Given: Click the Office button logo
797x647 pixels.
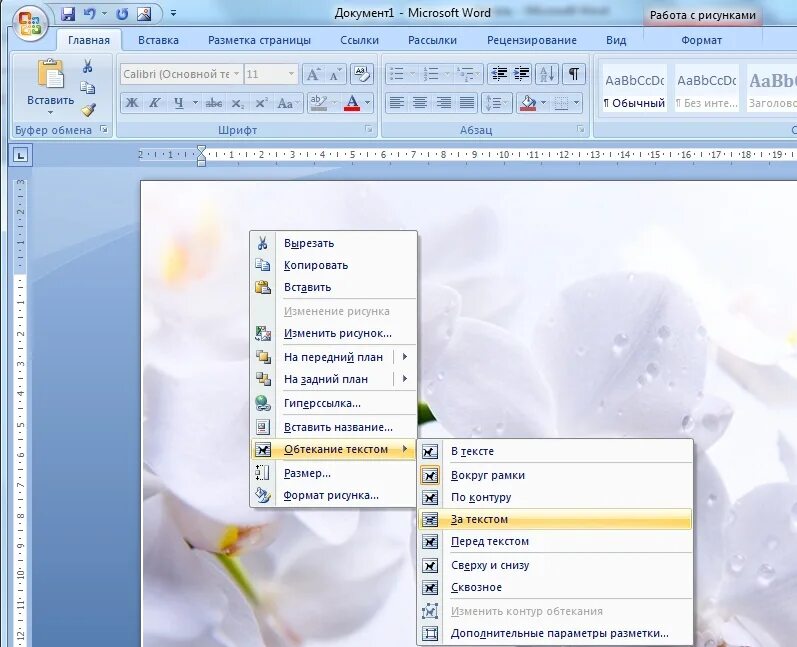Looking at the screenshot, I should tap(29, 21).
